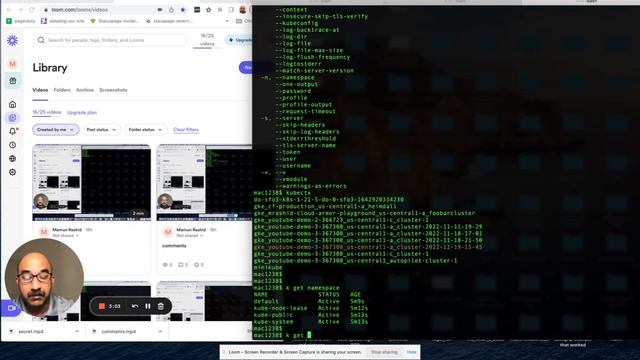
Task: Click 'kube-system' namespace row in terminal
Action: [311, 322]
